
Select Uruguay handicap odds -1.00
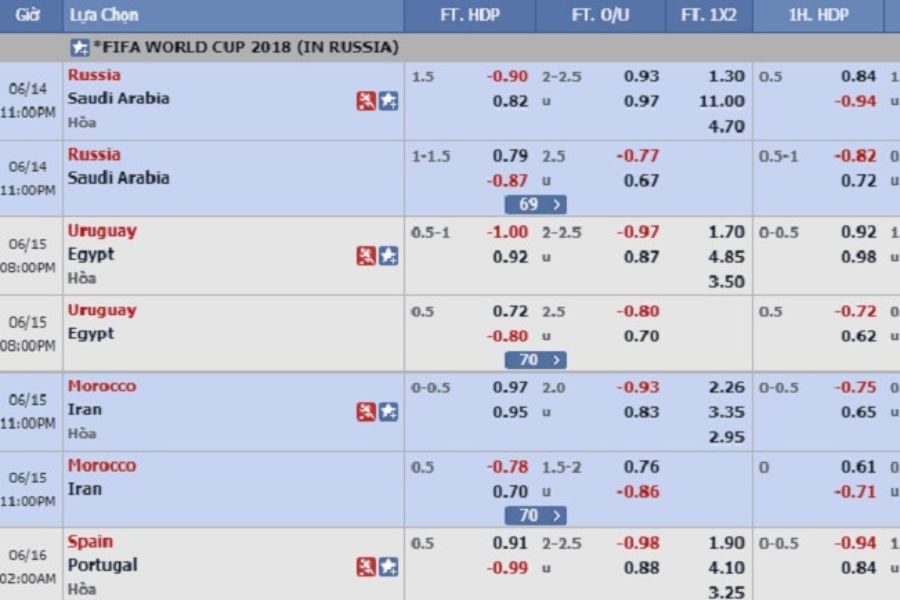point(507,232)
